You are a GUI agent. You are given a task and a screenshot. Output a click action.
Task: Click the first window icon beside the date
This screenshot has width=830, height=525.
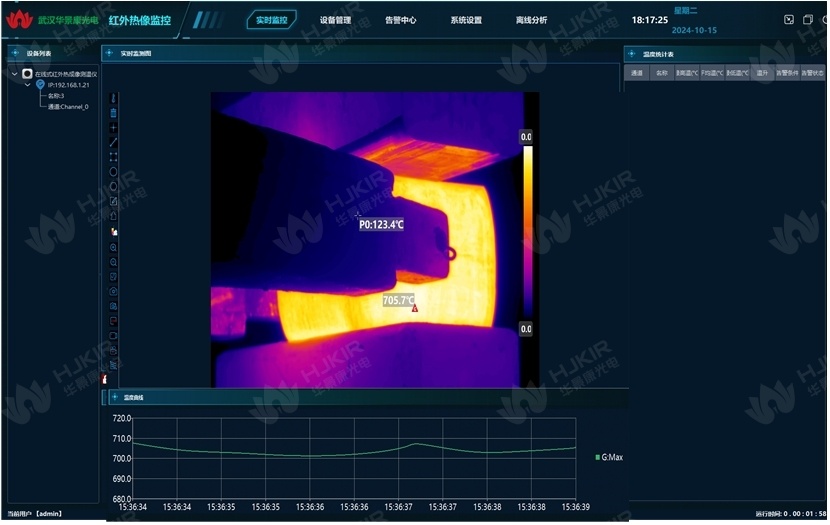[x=789, y=20]
